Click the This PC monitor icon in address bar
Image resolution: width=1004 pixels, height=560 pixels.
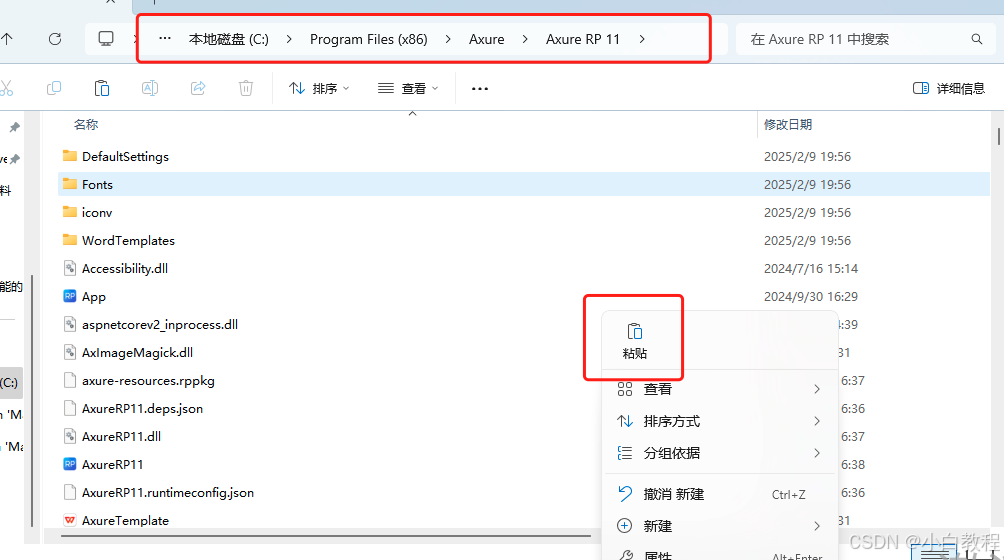click(106, 38)
